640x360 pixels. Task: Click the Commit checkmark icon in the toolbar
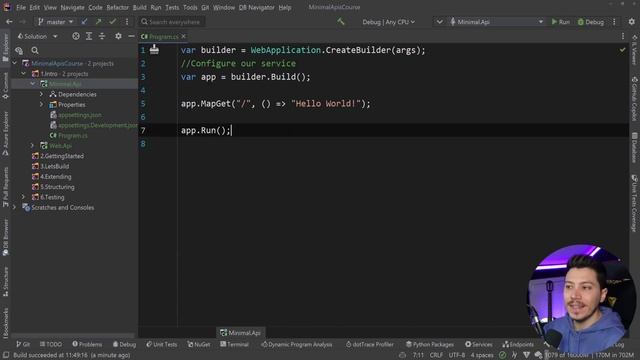click(113, 22)
